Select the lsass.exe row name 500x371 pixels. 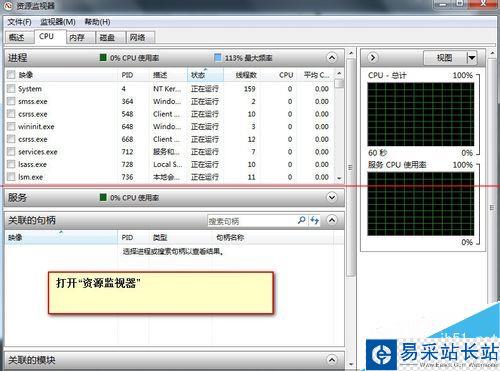[32, 164]
